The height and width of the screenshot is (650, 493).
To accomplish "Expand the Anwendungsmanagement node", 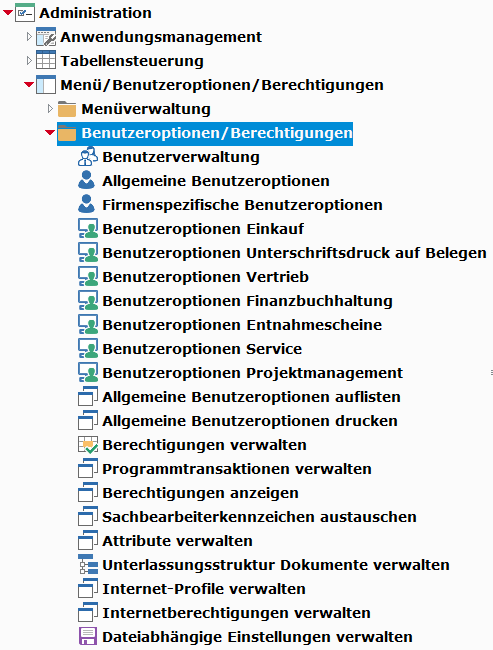I will tap(29, 36).
